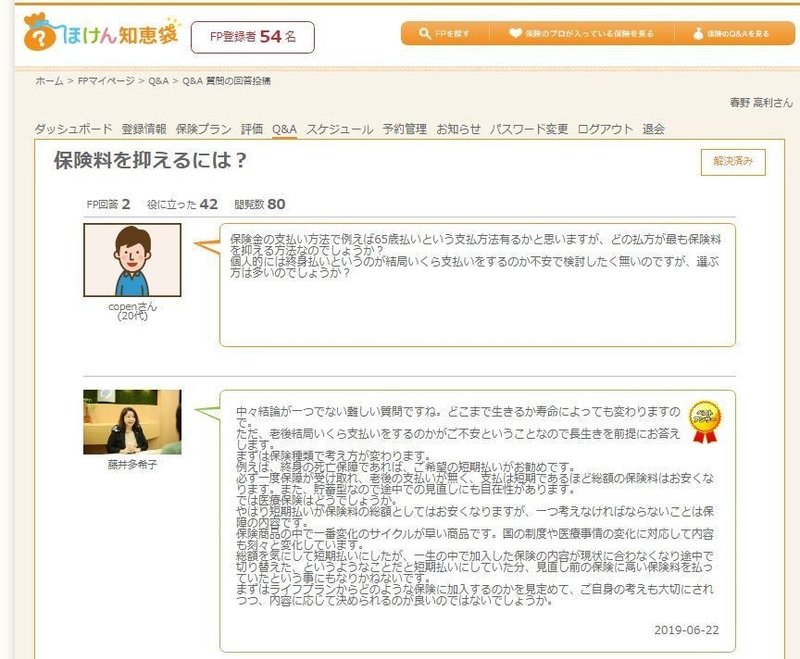Open the 評価 tab

(252, 129)
